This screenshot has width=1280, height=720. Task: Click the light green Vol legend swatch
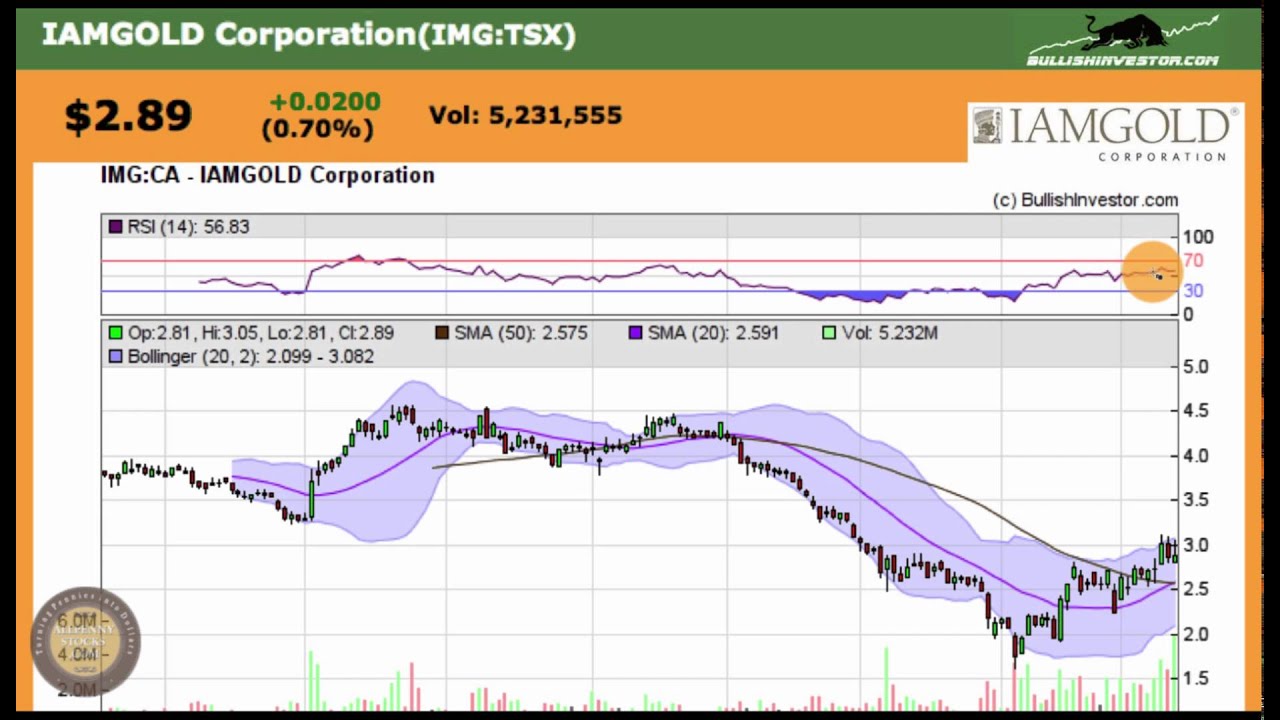[828, 333]
